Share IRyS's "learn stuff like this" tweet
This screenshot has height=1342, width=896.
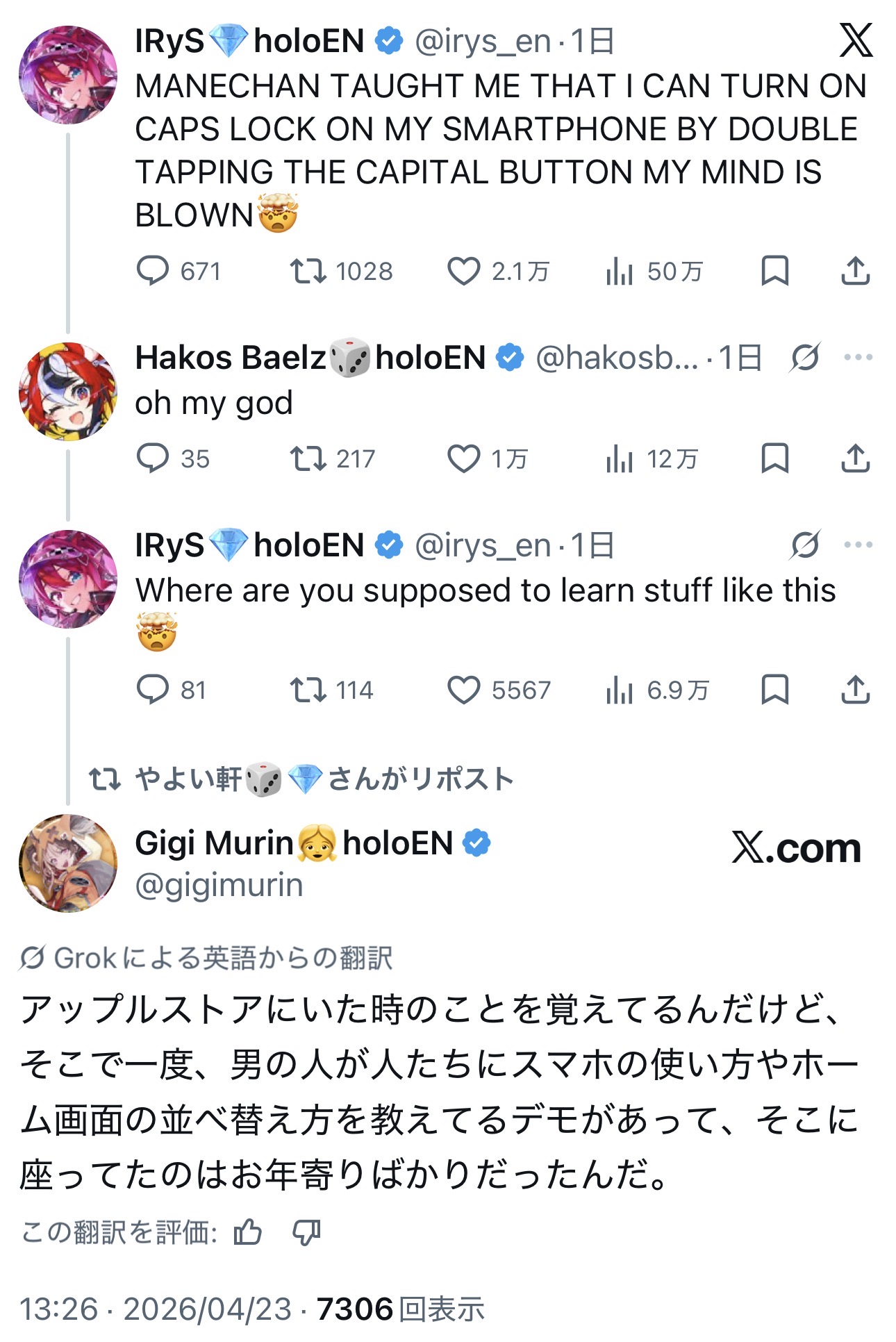pos(855,690)
